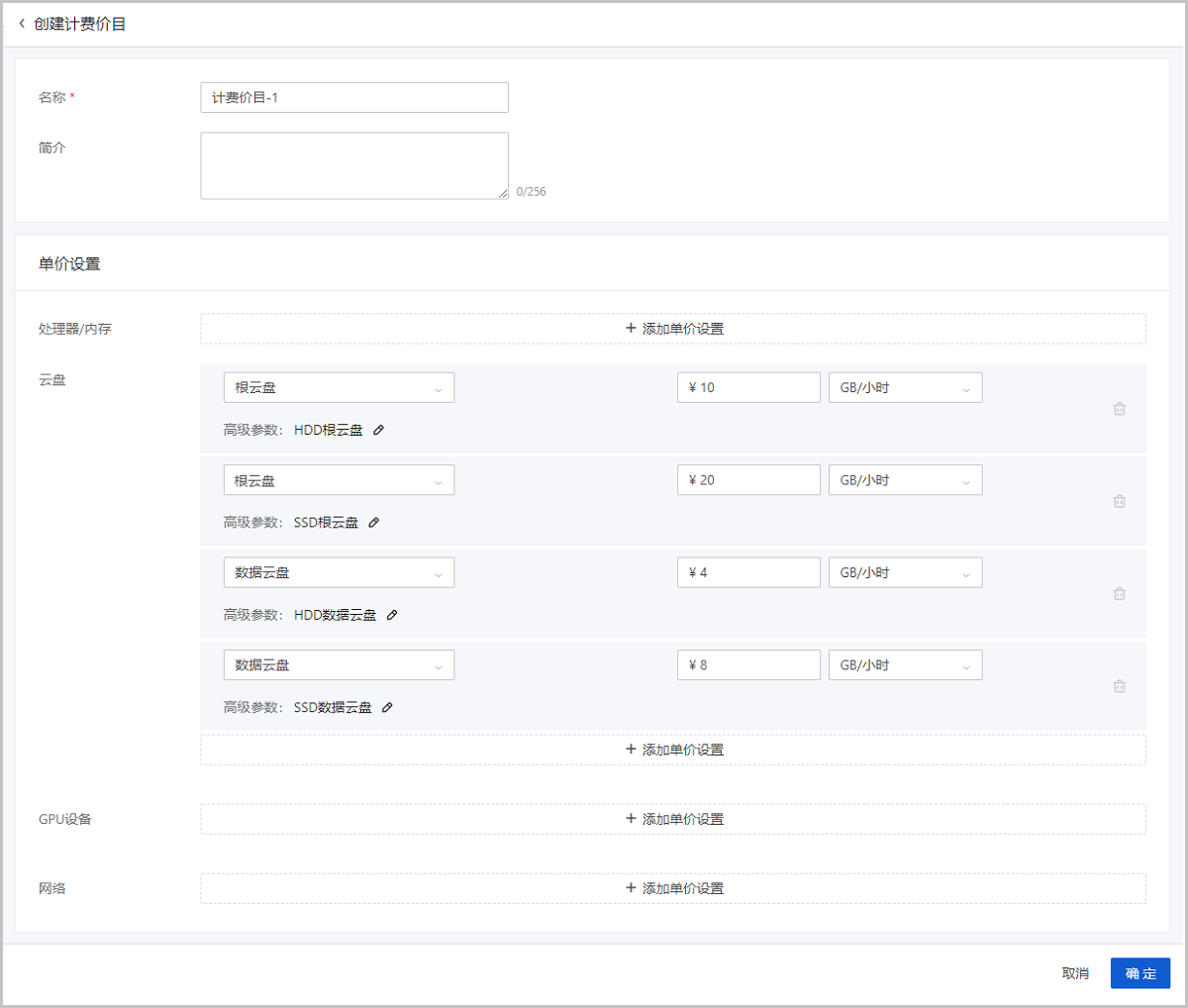The width and height of the screenshot is (1188, 1008).
Task: Delete the HDD根云盘 price row
Action: point(1119,409)
